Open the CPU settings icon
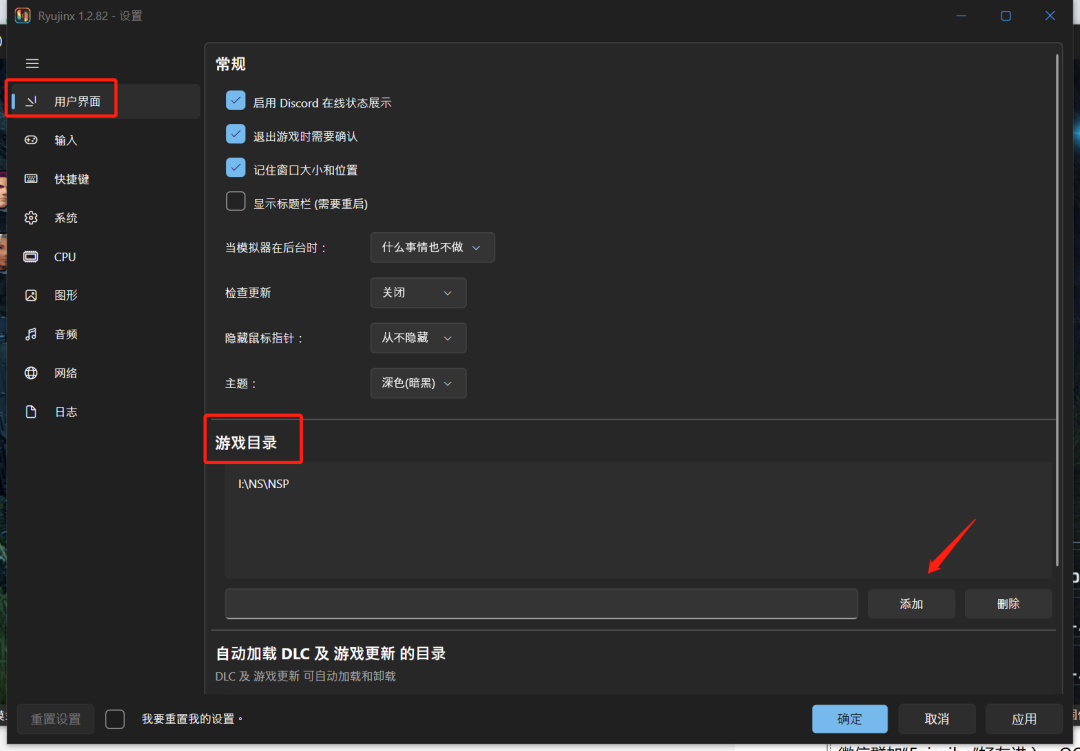Screen dimensions: 1080x751 tap(32, 257)
